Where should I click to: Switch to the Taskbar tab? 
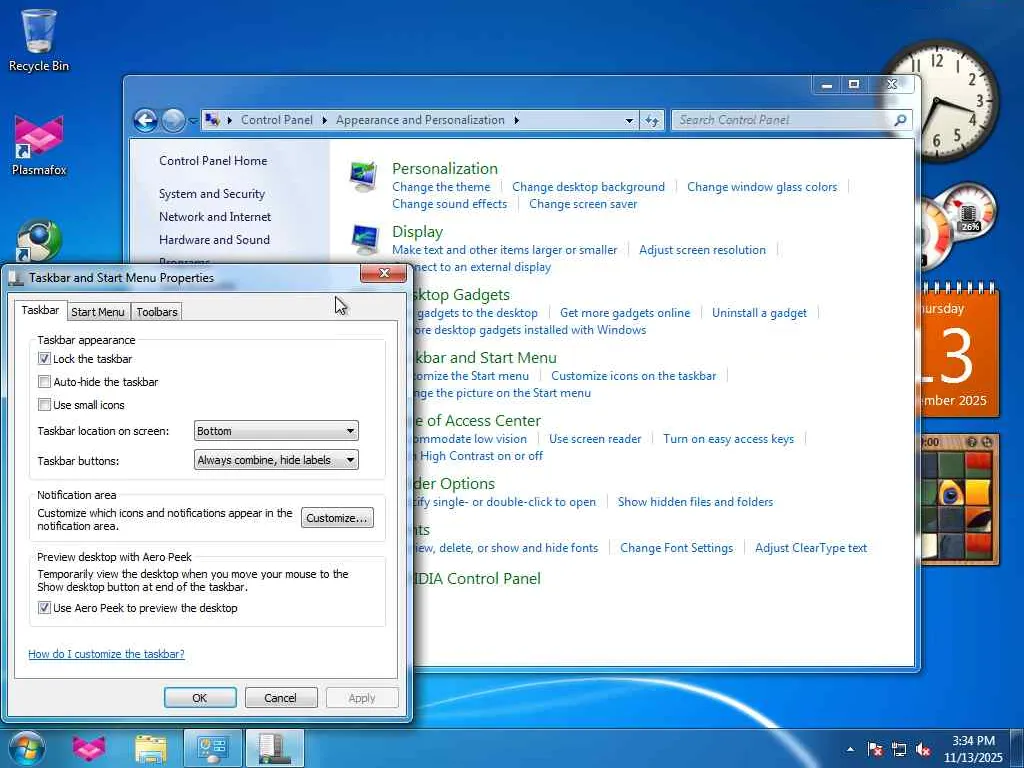tap(40, 310)
